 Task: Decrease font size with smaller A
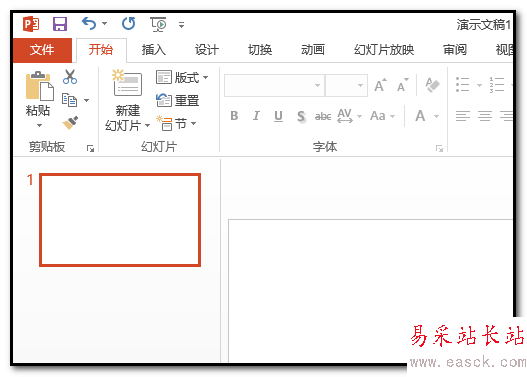[x=402, y=85]
